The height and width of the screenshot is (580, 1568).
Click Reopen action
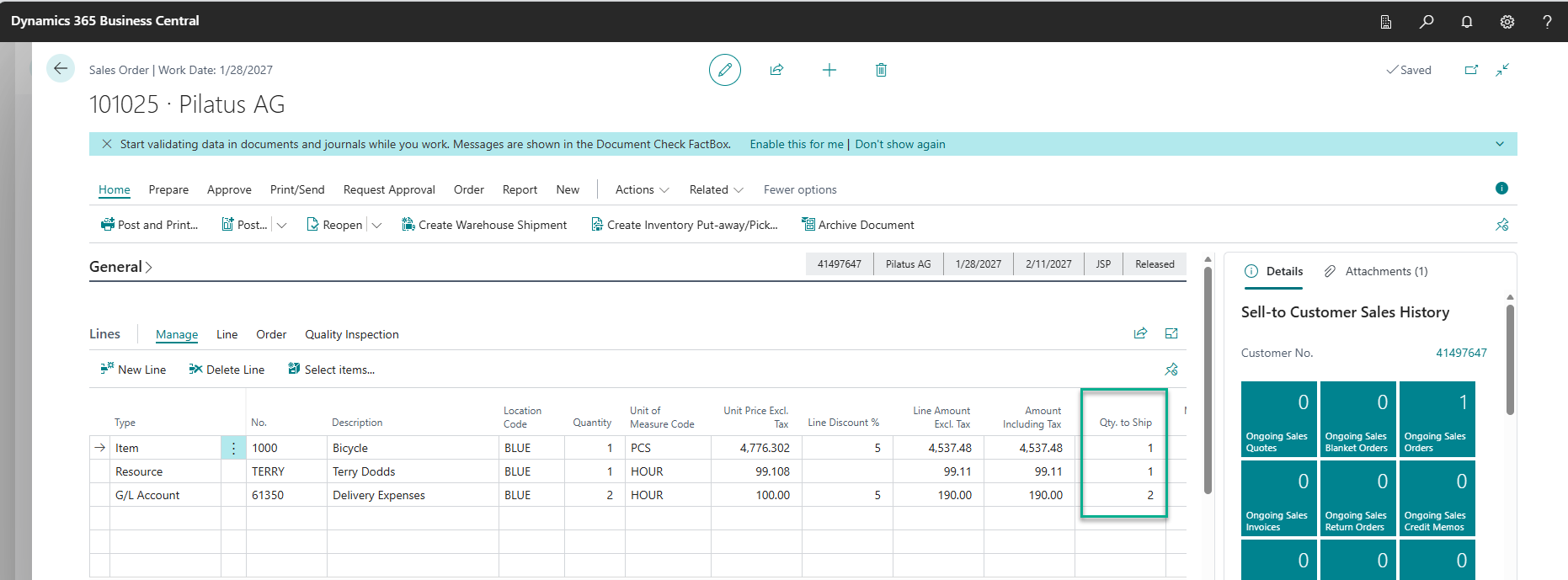pyautogui.click(x=334, y=225)
